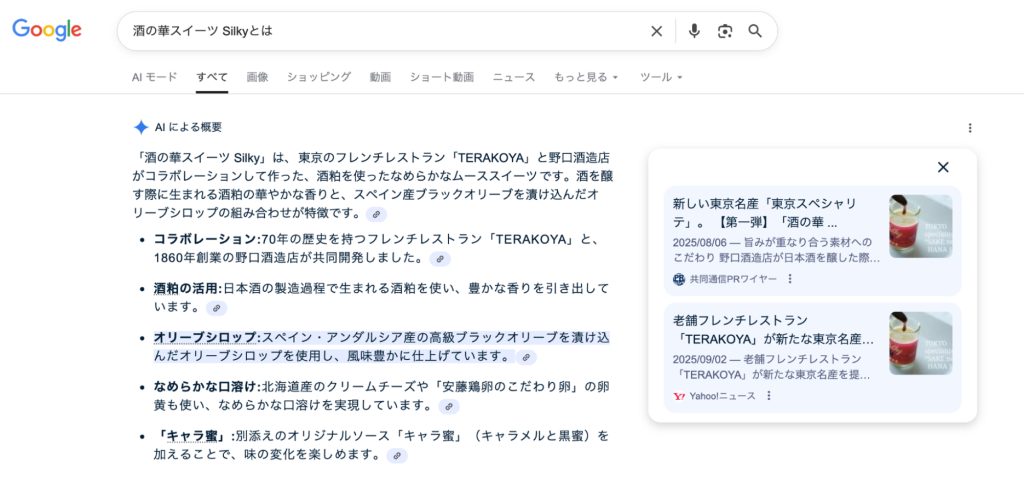Open AI overview three-dot options menu
Screen dimensions: 1024x480
[969, 128]
